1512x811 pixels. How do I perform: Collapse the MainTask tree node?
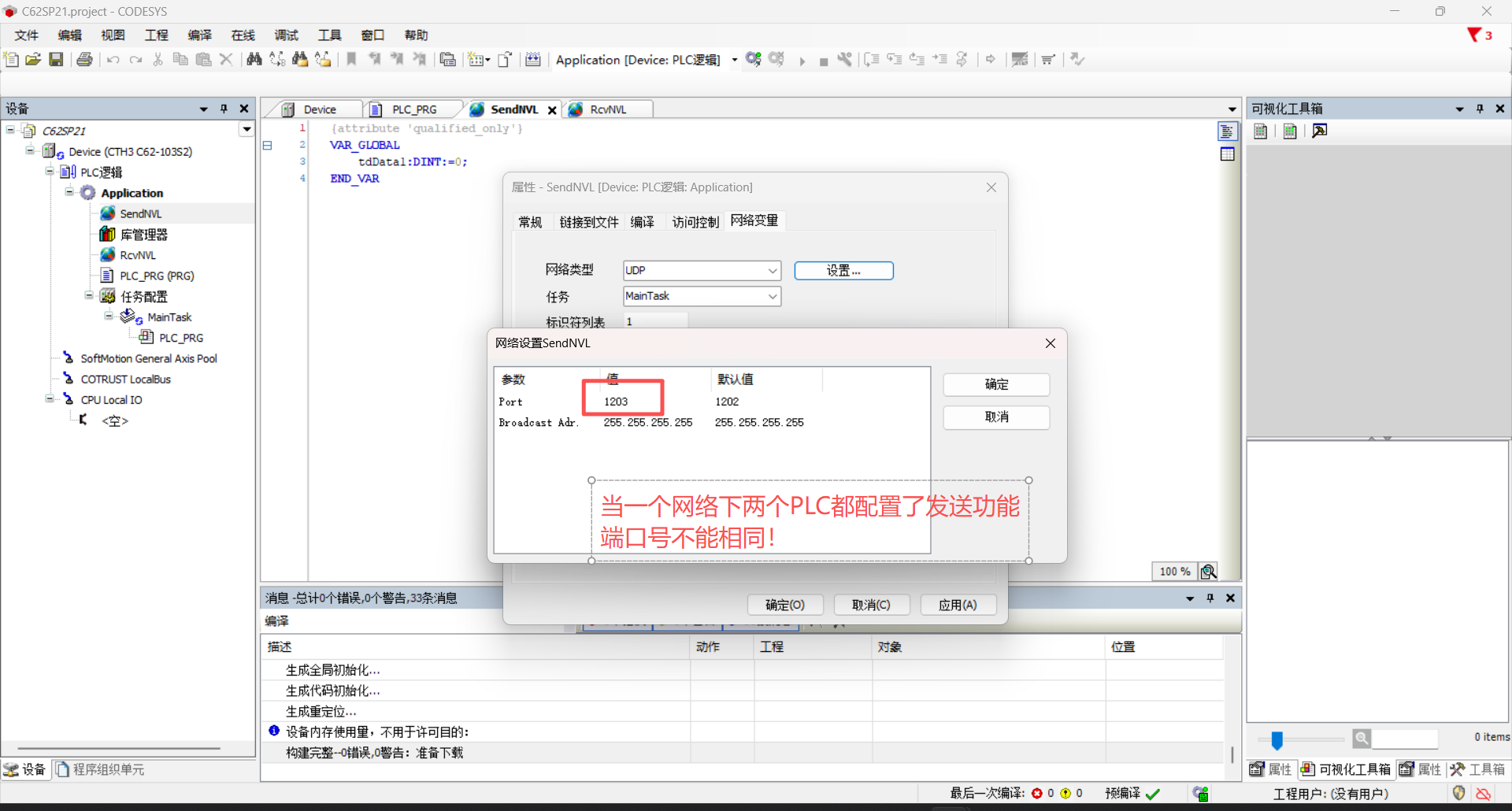pos(109,317)
